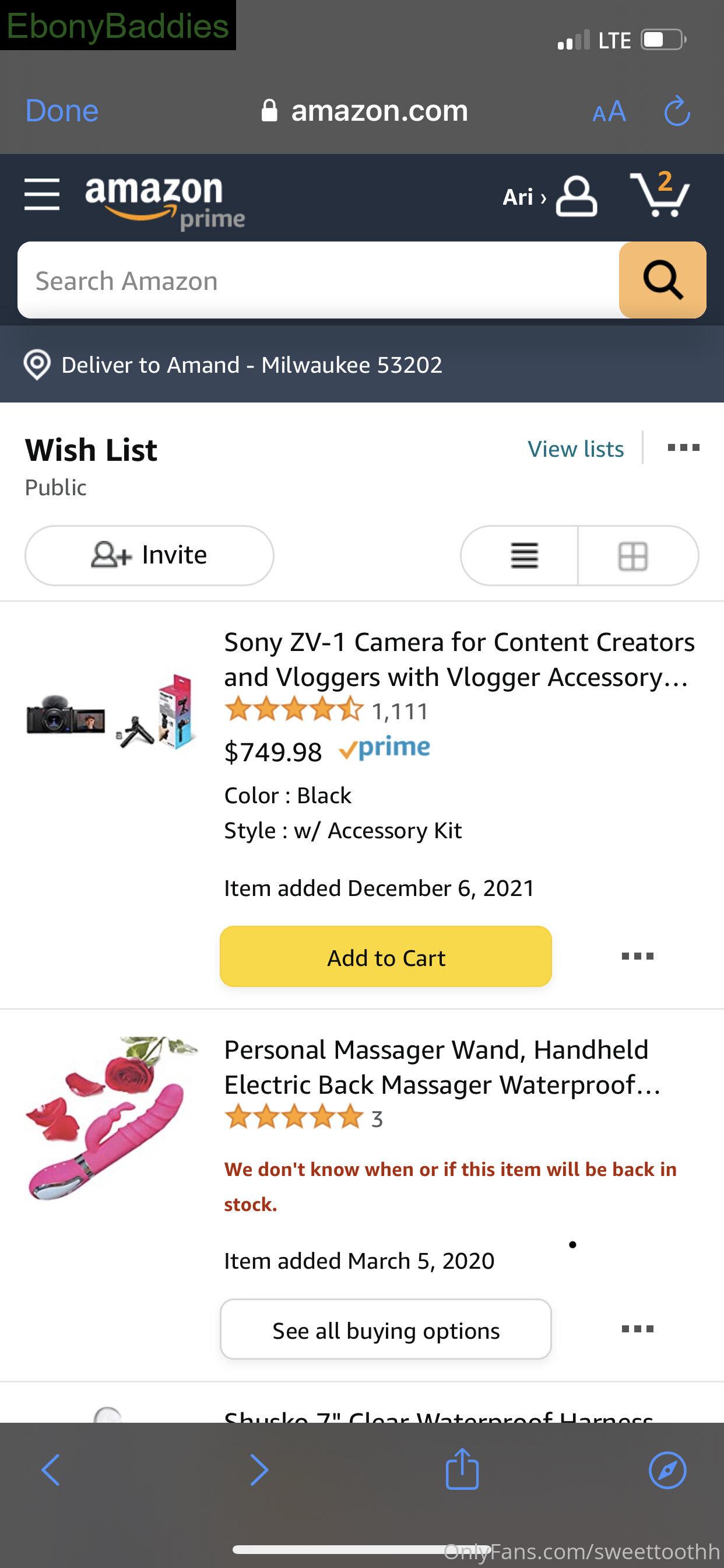Open the Amazon hamburger menu
724x1568 pixels.
tap(42, 194)
